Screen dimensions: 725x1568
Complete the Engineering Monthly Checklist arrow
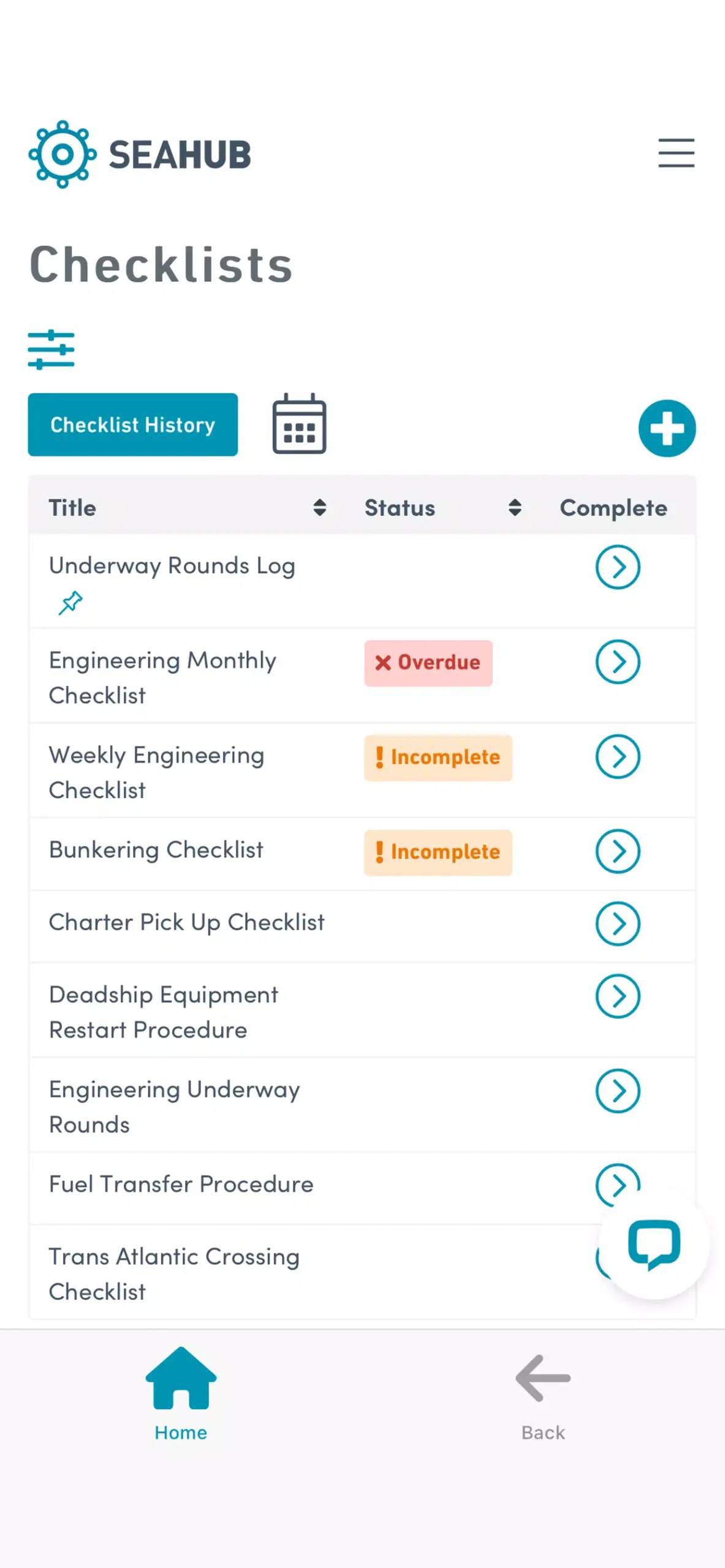click(x=618, y=662)
